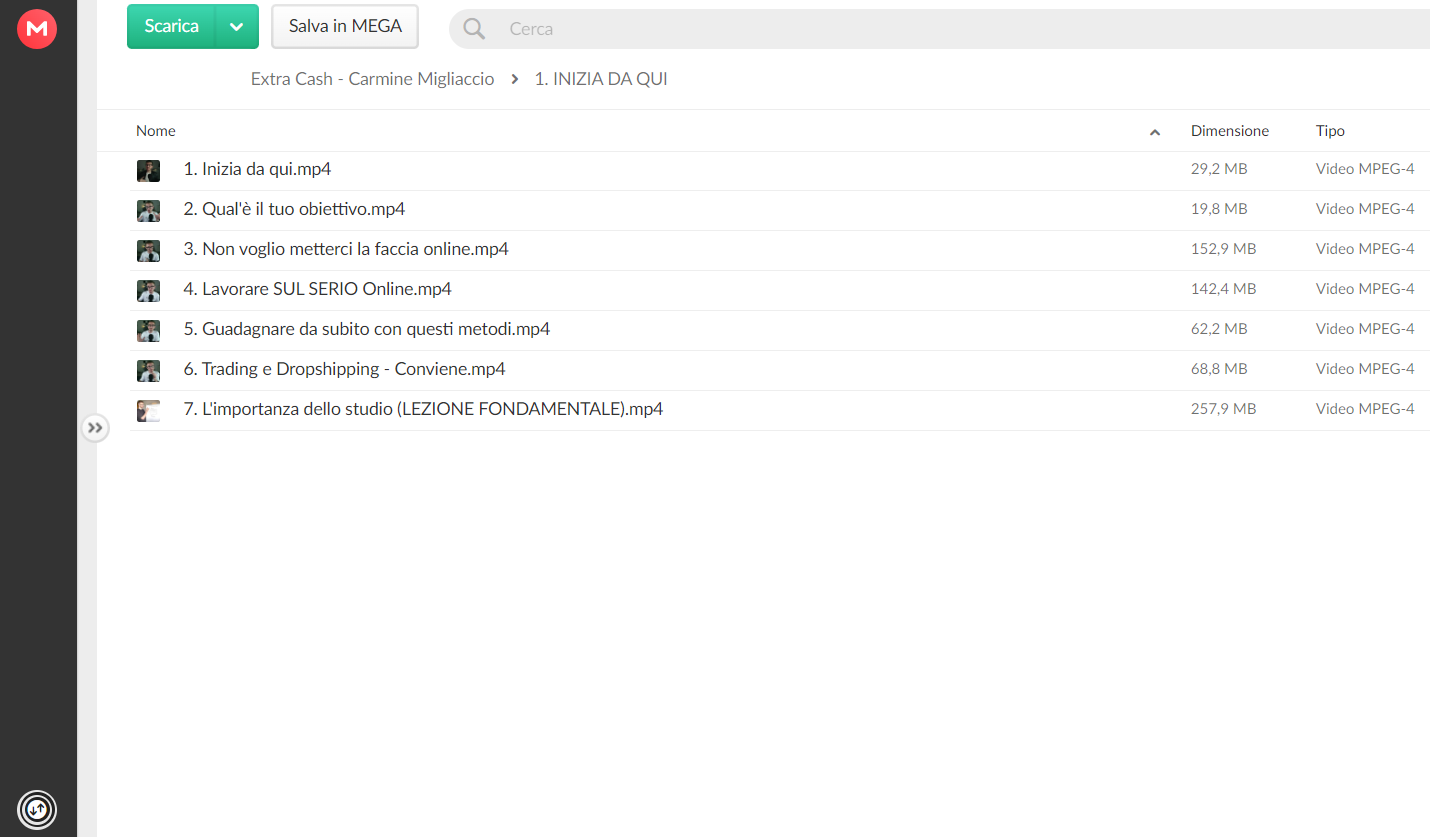This screenshot has width=1430, height=837.
Task: Click thumbnail of 3. Non voglio metterci la faccia
Action: (148, 251)
